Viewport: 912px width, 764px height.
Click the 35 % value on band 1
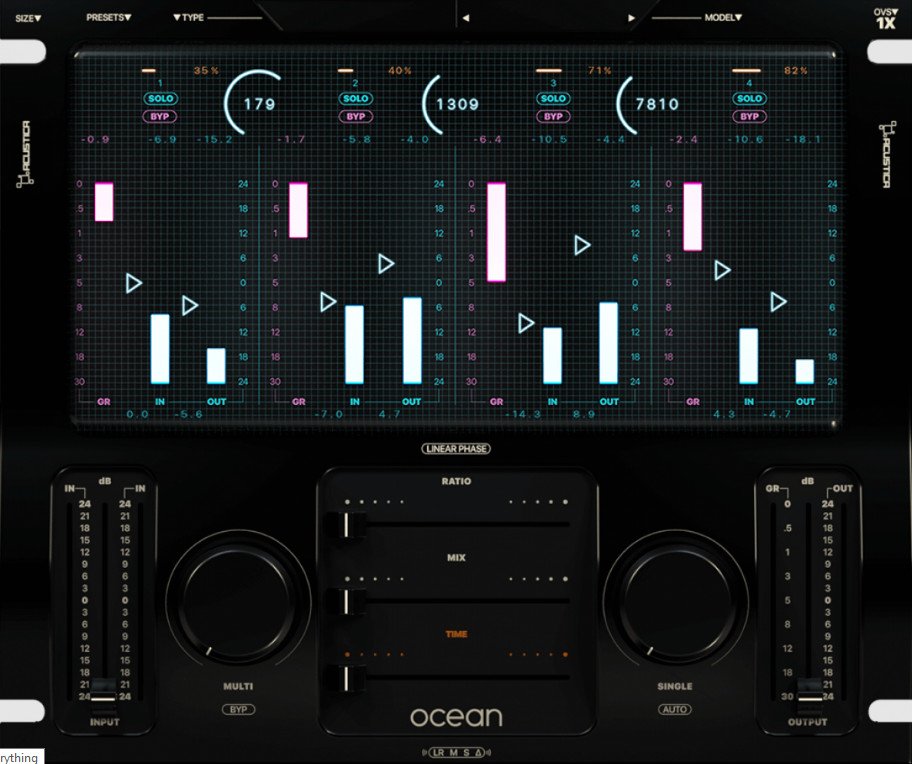pos(206,71)
